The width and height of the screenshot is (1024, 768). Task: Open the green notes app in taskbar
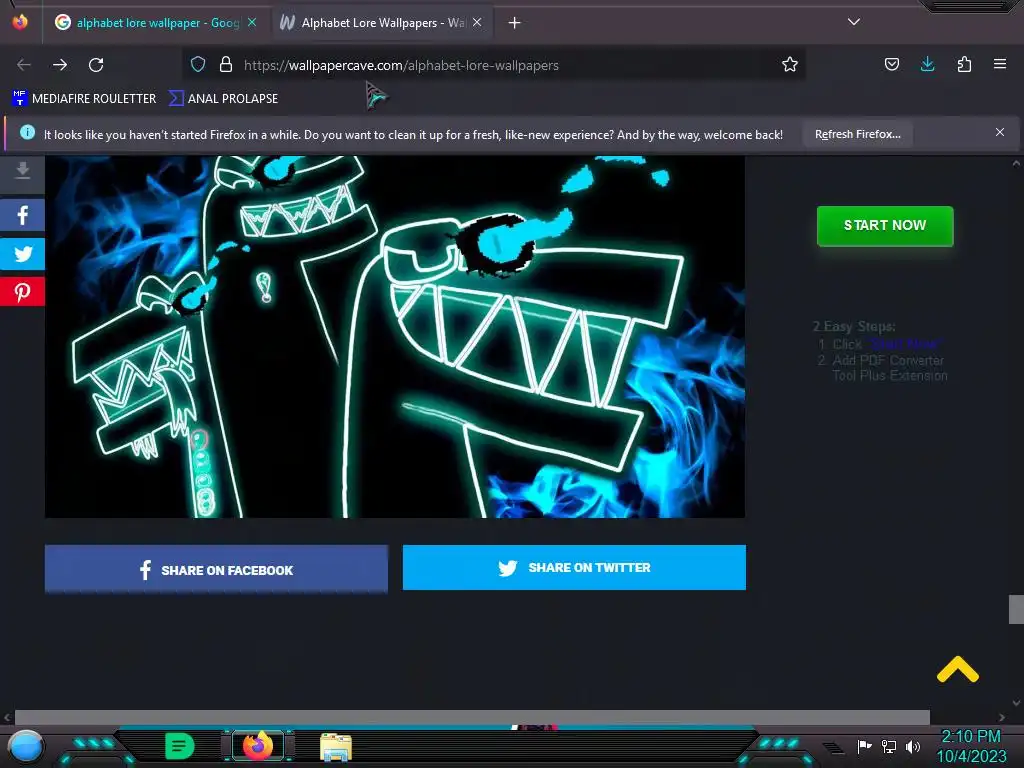coord(180,746)
